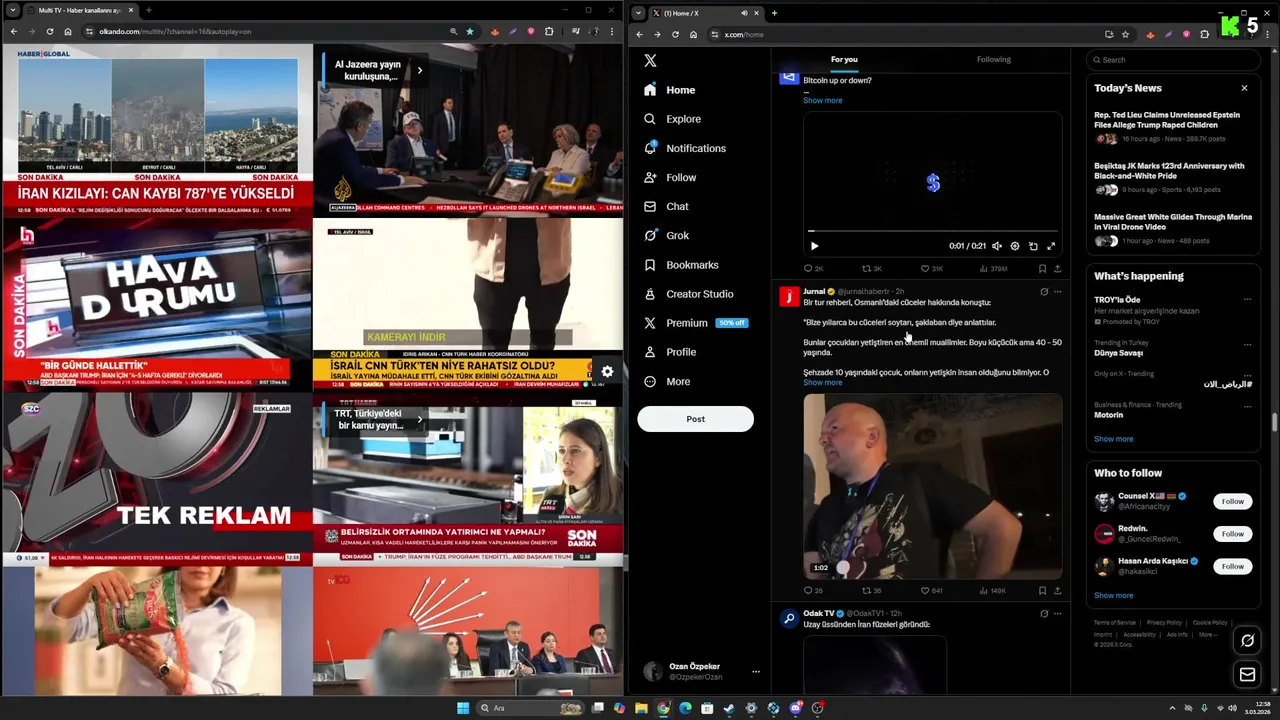Open the Jurnal post's Grok icon

[x=1043, y=292]
